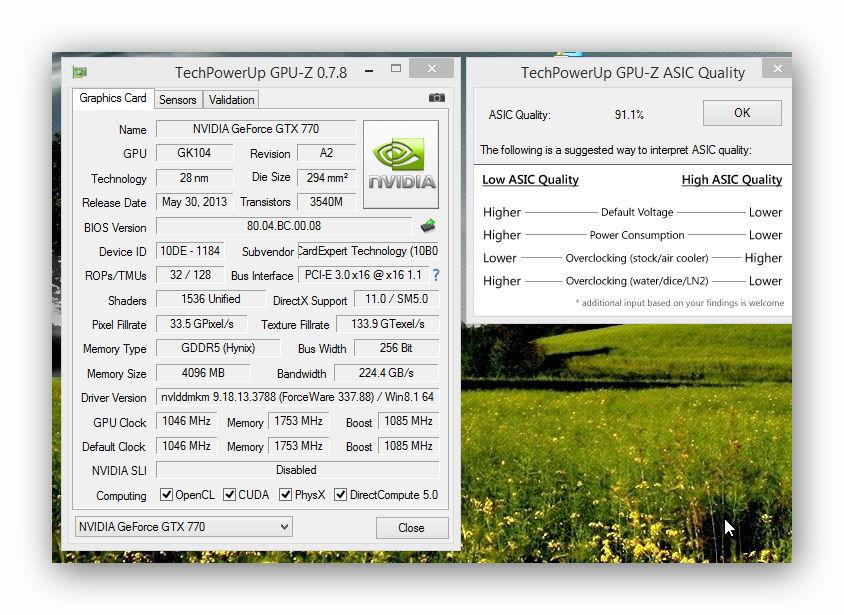Click the Memory field in Default Clock row
Image resolution: width=844 pixels, height=615 pixels.
click(298, 446)
